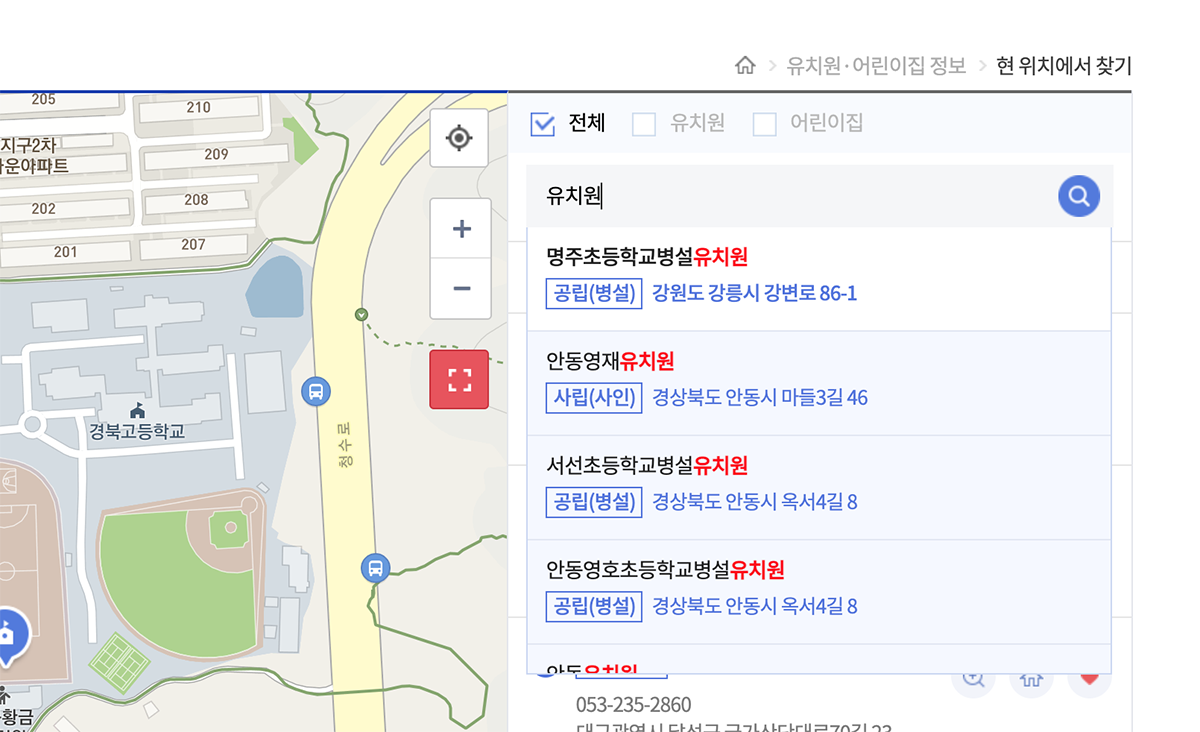Select suggestion 안동영재유치원
Image resolution: width=1200 pixels, height=732 pixels.
coord(819,383)
